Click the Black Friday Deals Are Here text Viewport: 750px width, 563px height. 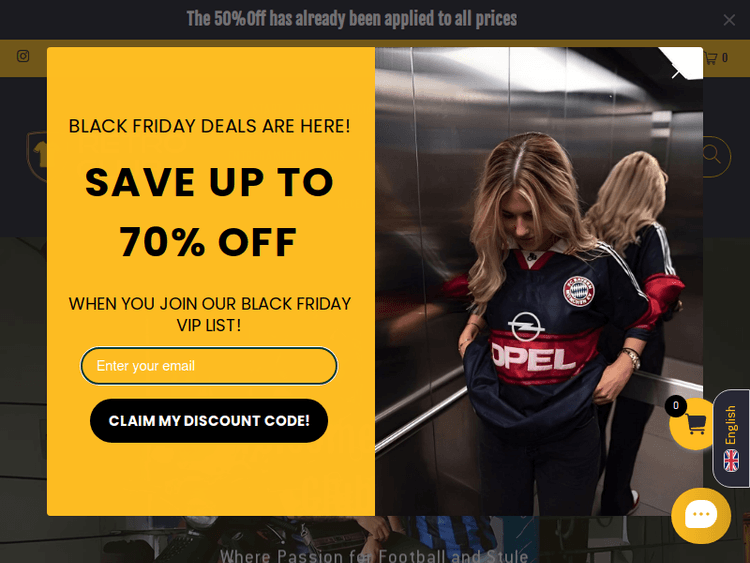210,126
